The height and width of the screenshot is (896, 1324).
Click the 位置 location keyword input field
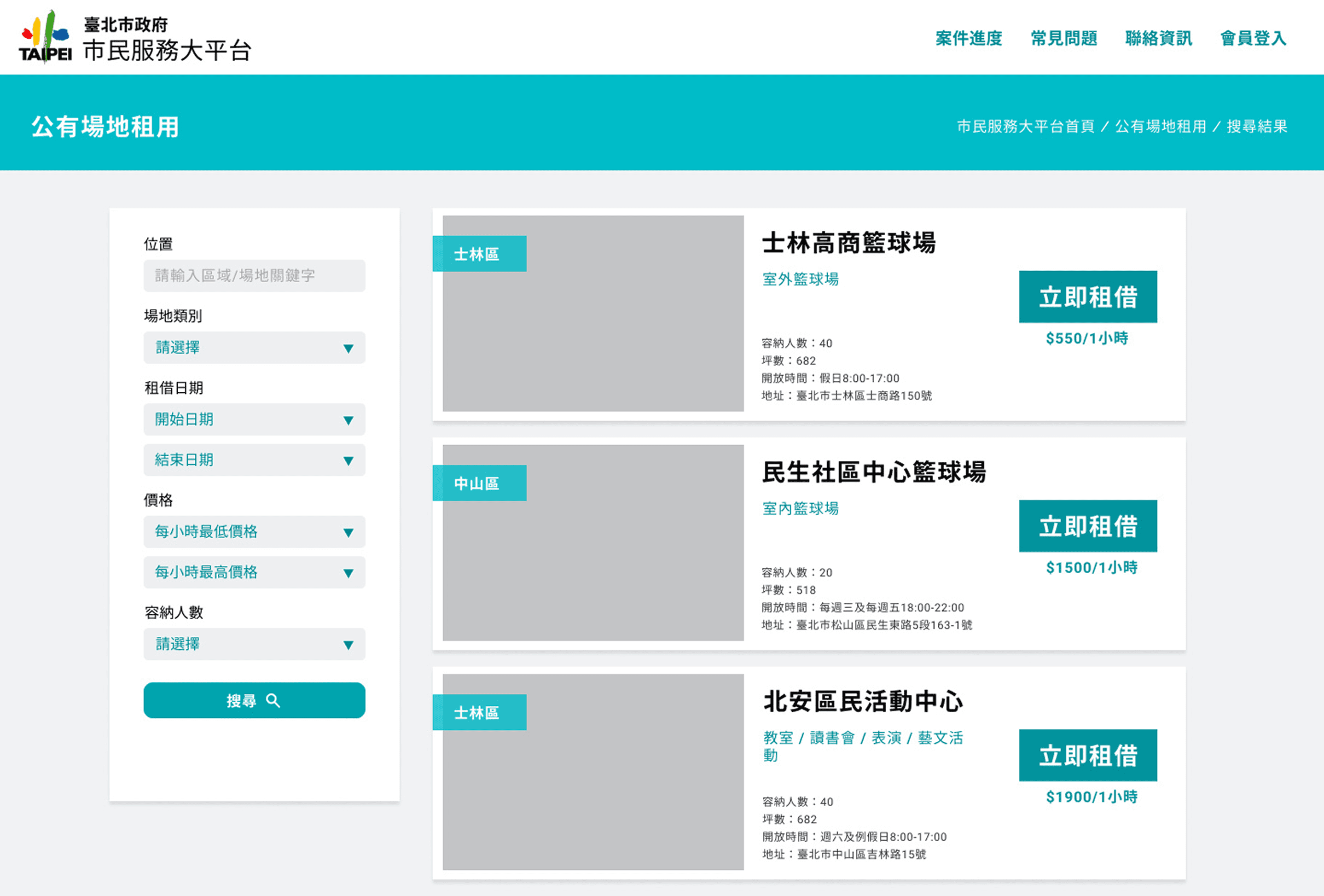[254, 276]
